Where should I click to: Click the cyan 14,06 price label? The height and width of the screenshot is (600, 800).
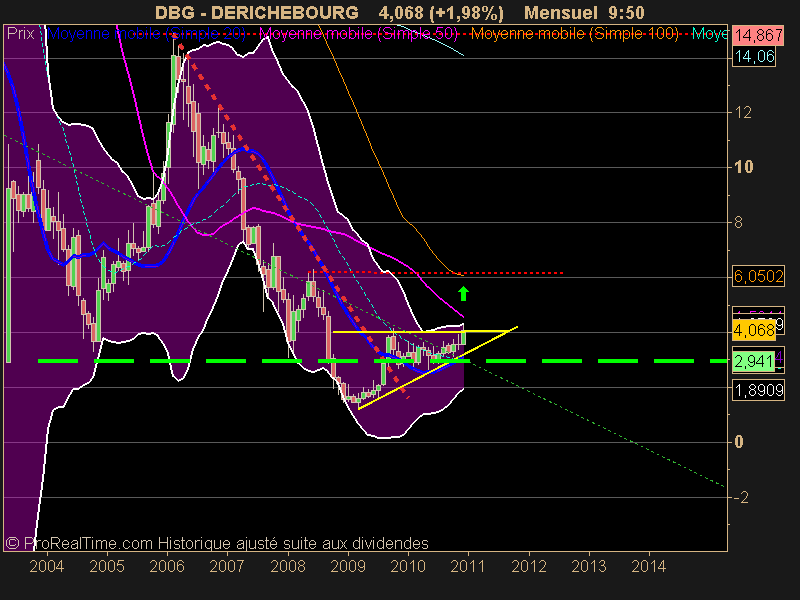coord(755,56)
